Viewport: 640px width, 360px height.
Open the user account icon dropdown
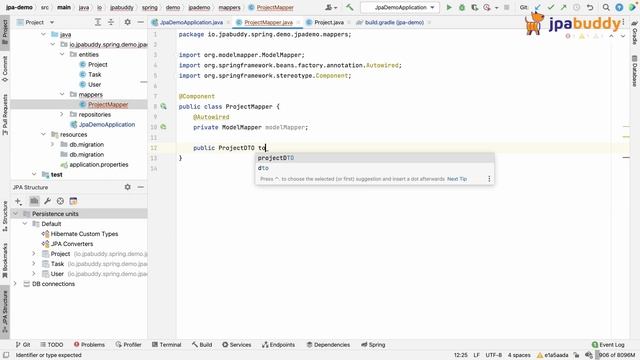(x=330, y=7)
